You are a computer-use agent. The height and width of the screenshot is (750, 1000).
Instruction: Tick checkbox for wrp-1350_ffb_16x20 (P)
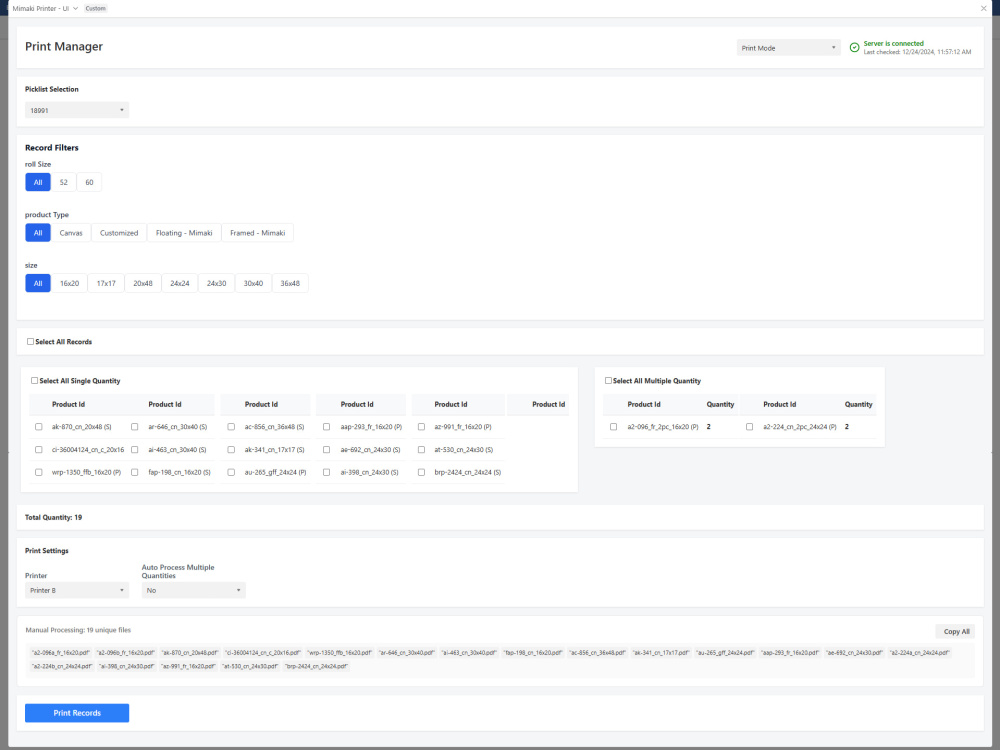coord(38,473)
